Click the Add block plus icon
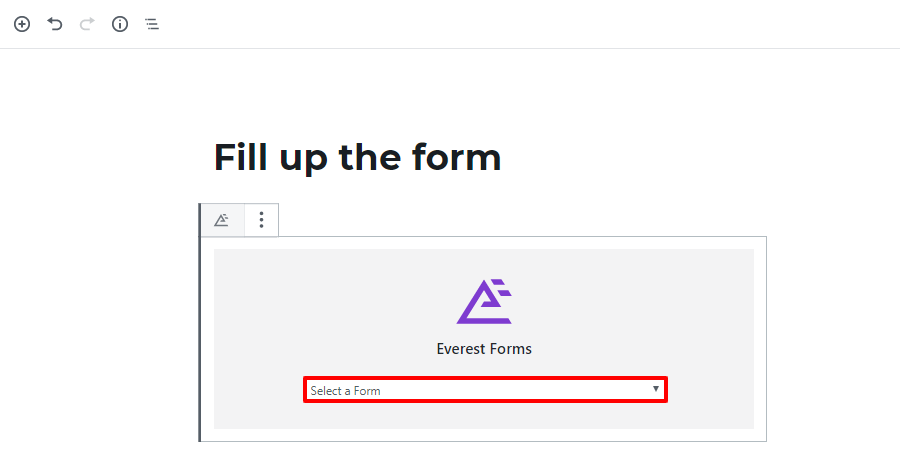Image resolution: width=900 pixels, height=474 pixels. pyautogui.click(x=22, y=24)
